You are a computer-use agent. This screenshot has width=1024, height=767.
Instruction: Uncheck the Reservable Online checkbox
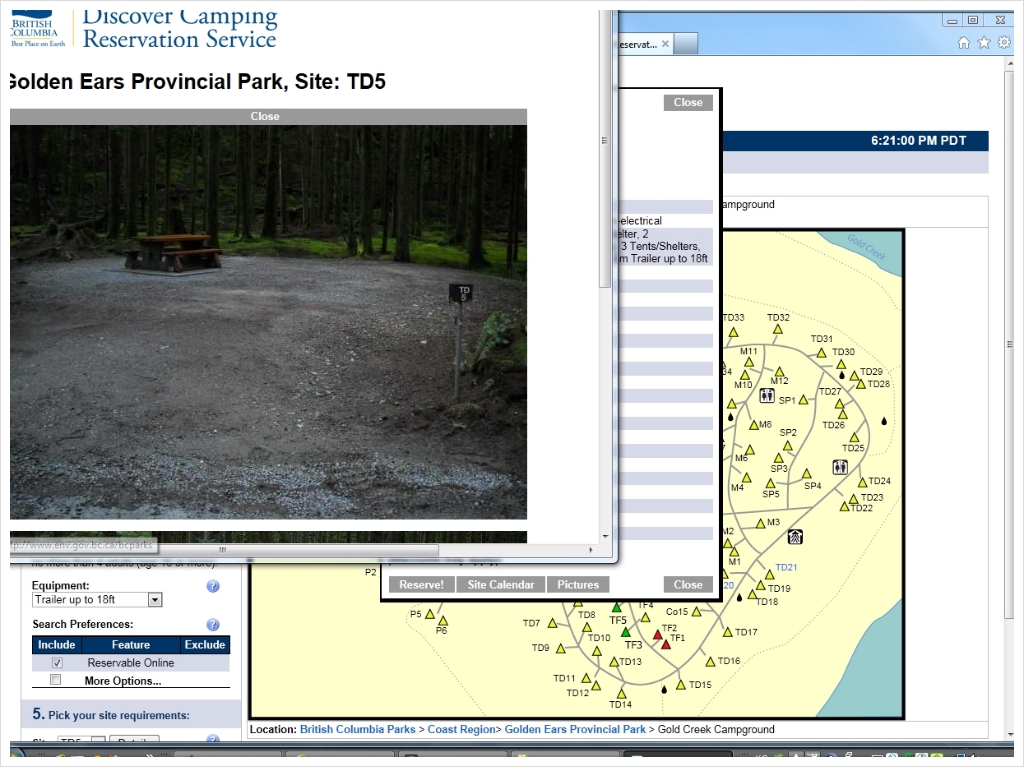click(57, 663)
